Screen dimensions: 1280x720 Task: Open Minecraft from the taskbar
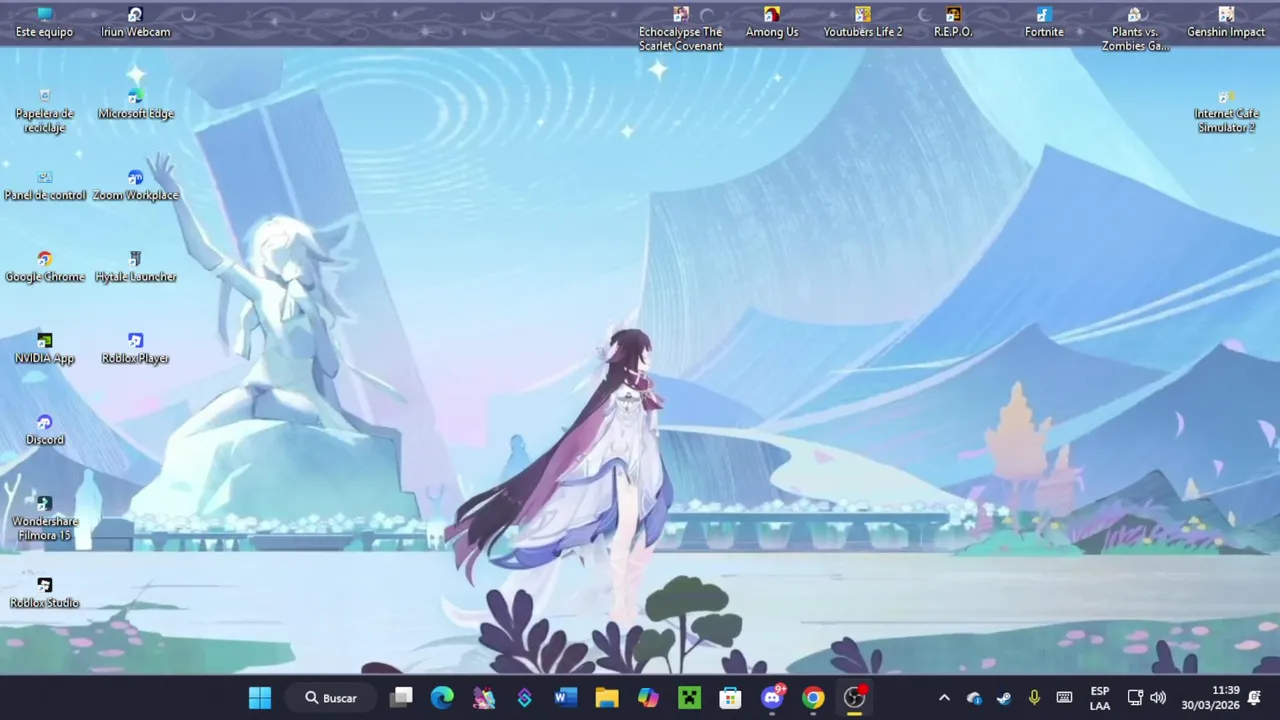pyautogui.click(x=690, y=698)
